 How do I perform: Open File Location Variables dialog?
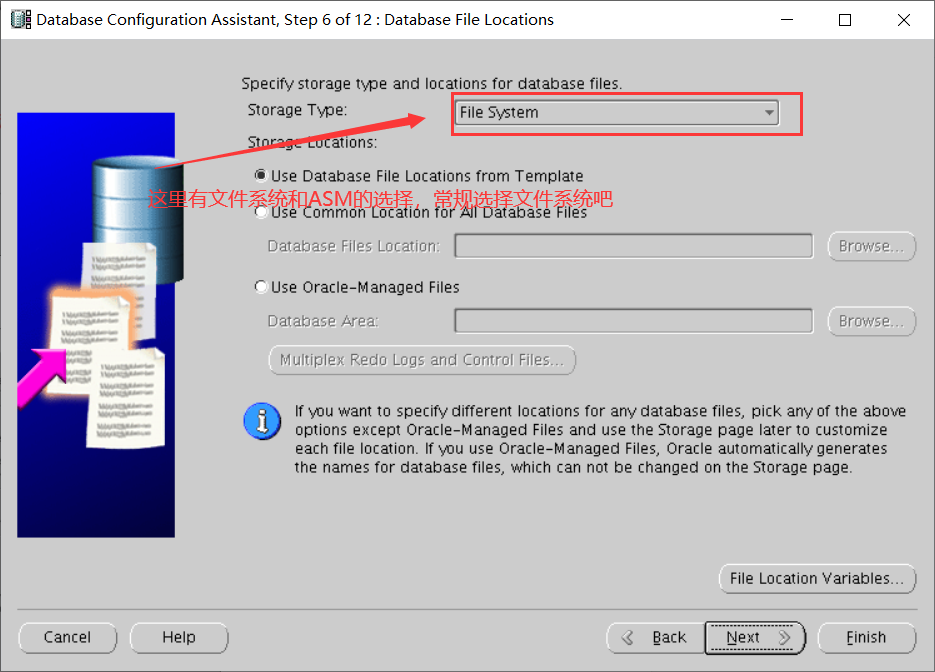click(817, 578)
